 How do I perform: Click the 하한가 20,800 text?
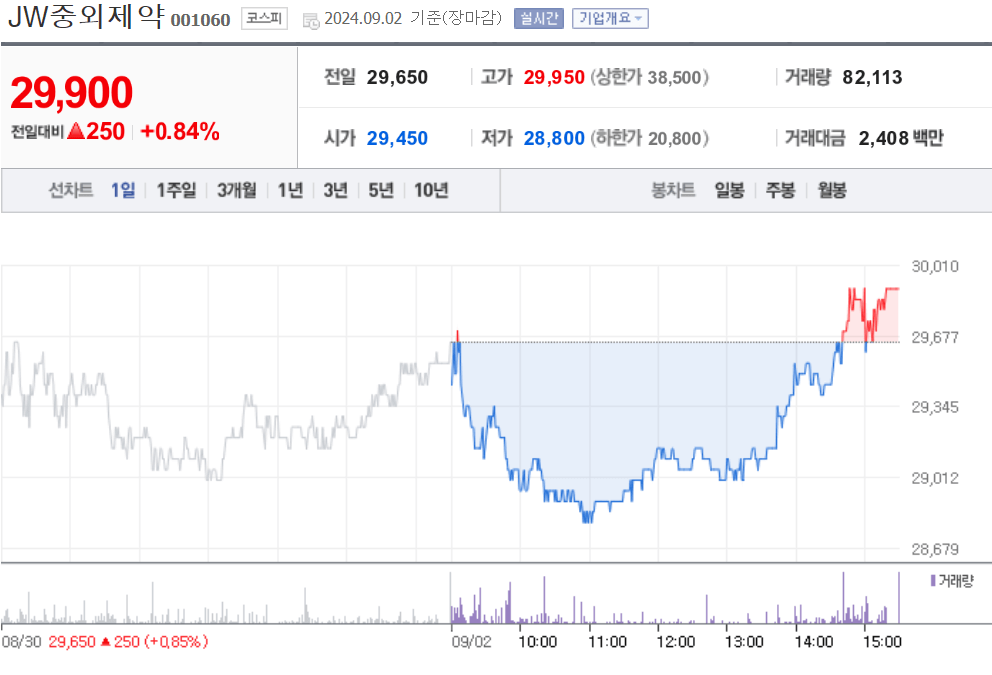(x=650, y=138)
